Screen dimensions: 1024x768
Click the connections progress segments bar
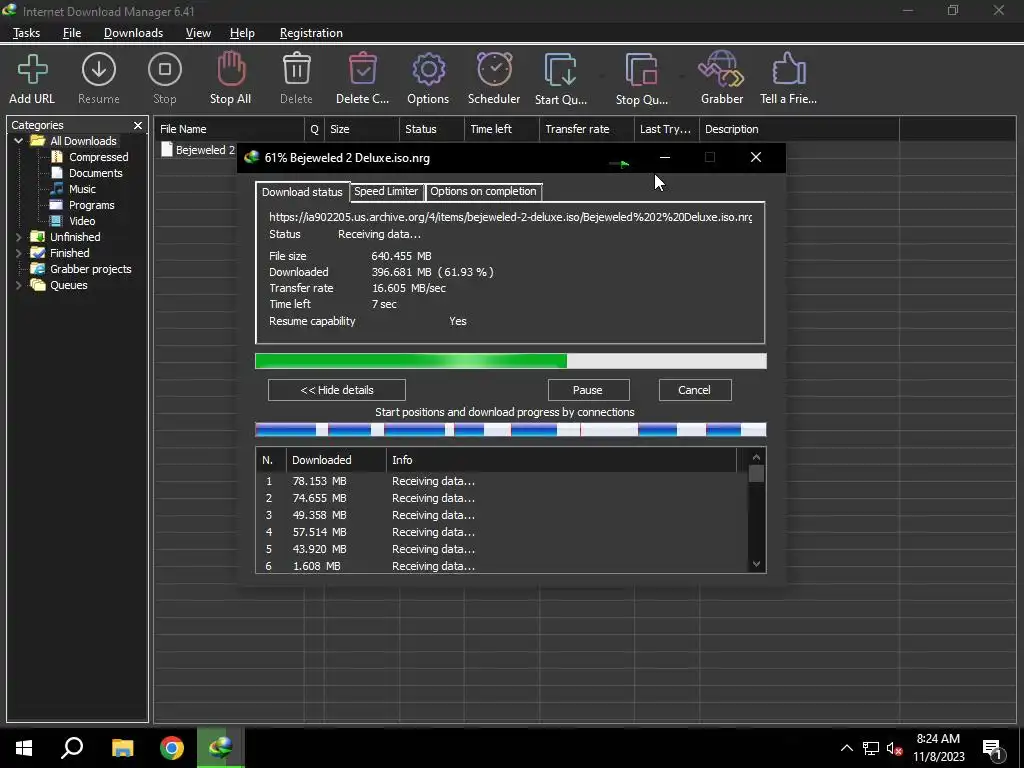(511, 429)
